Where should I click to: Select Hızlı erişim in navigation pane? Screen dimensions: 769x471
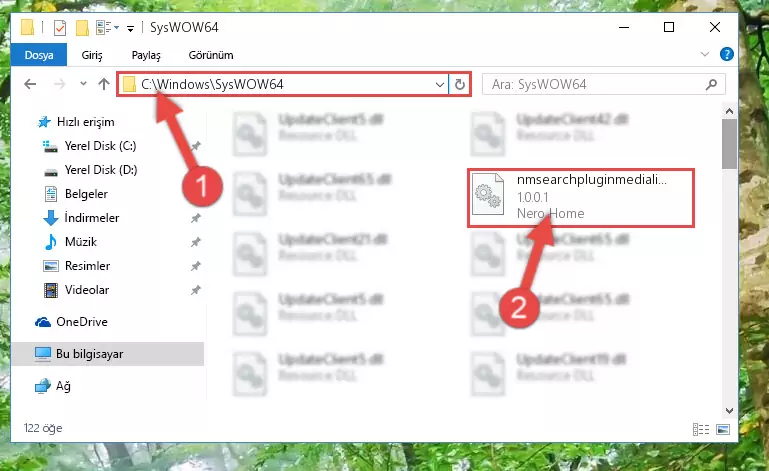click(x=85, y=122)
